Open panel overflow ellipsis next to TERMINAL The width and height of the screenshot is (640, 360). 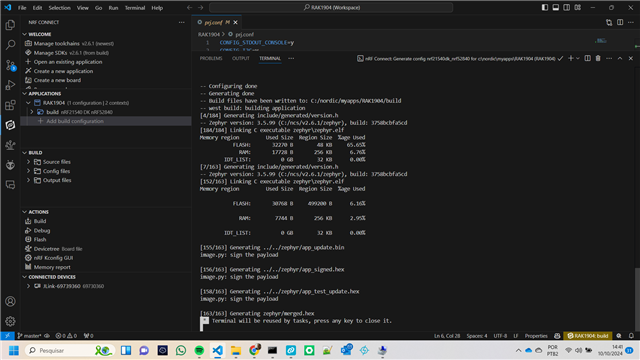[291, 58]
